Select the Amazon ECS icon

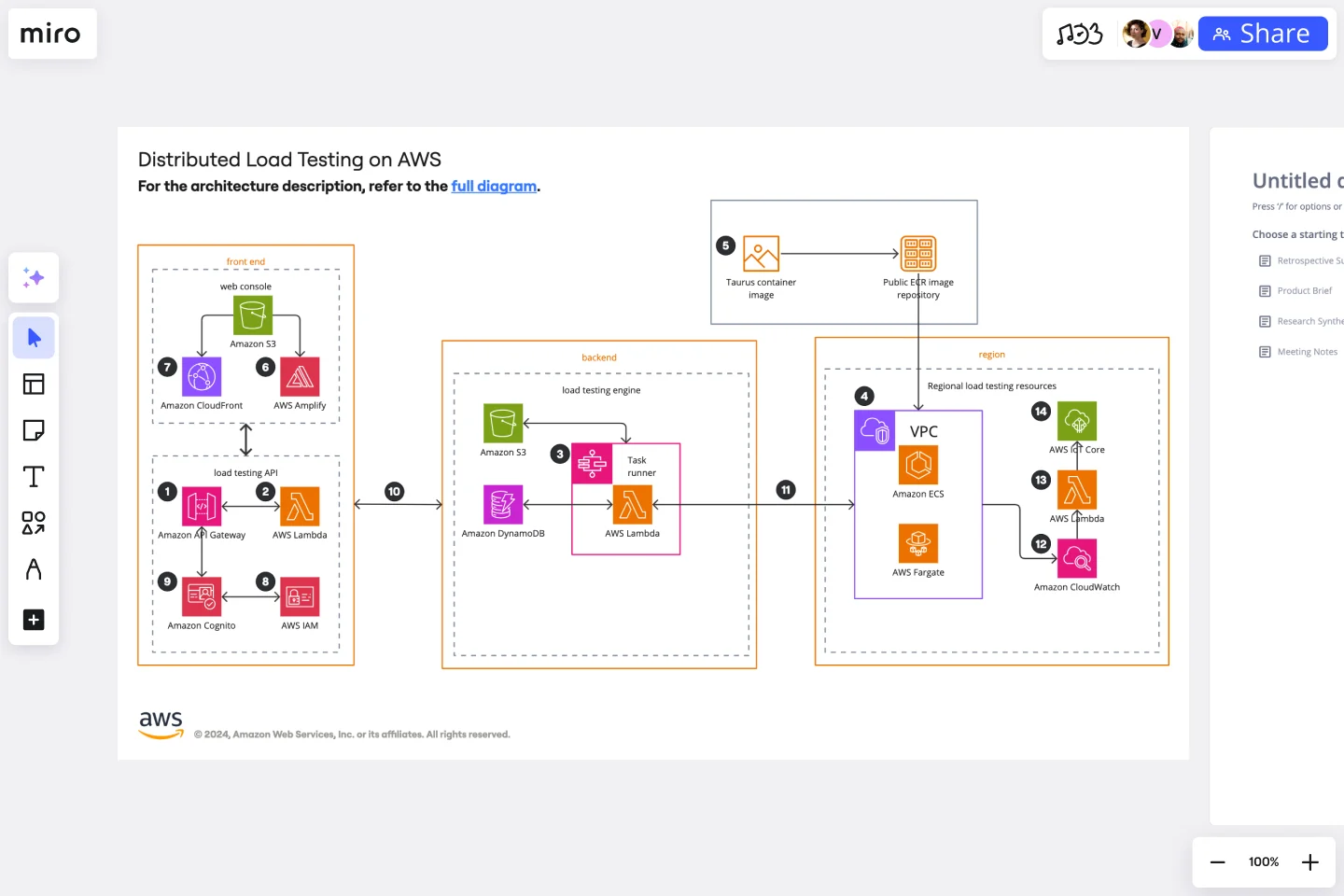pos(918,465)
